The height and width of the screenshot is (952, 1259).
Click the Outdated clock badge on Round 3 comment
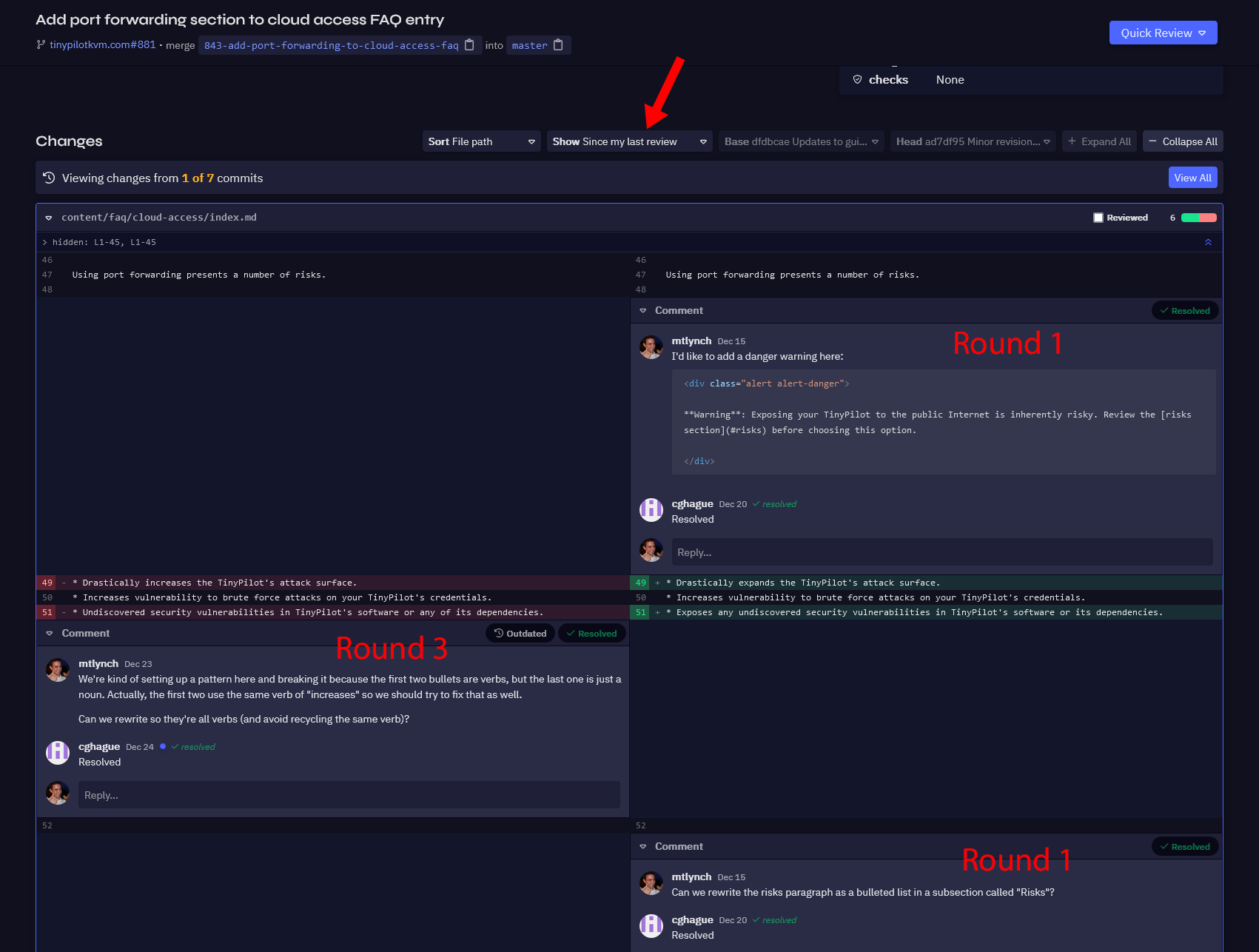click(x=520, y=633)
